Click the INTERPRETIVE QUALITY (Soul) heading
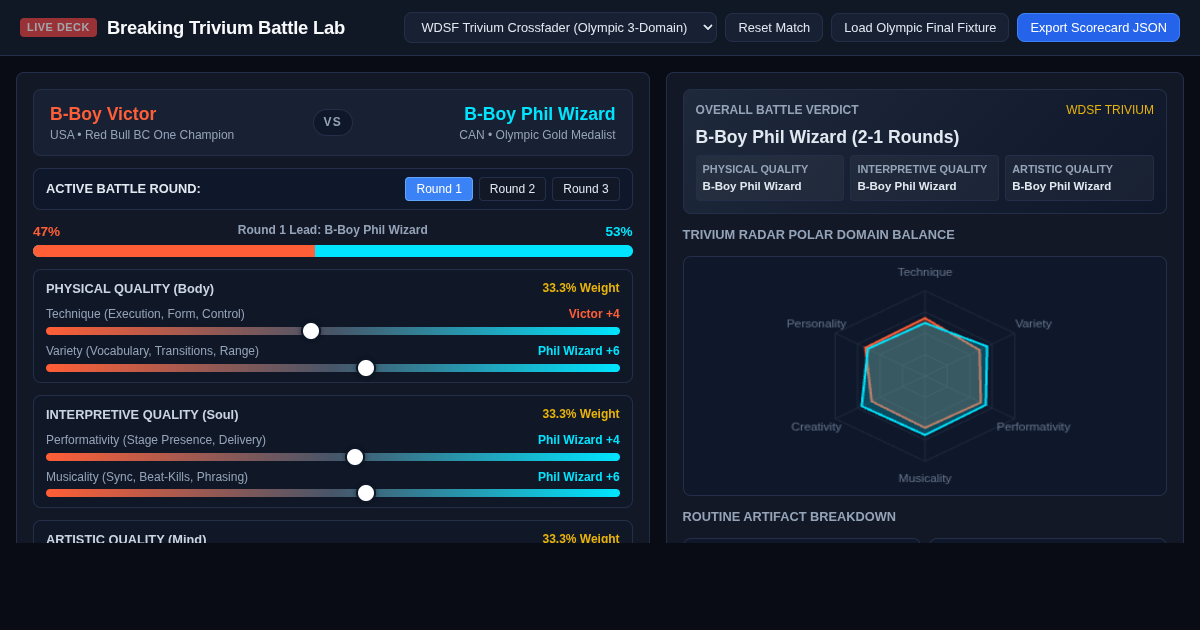 click(x=142, y=414)
